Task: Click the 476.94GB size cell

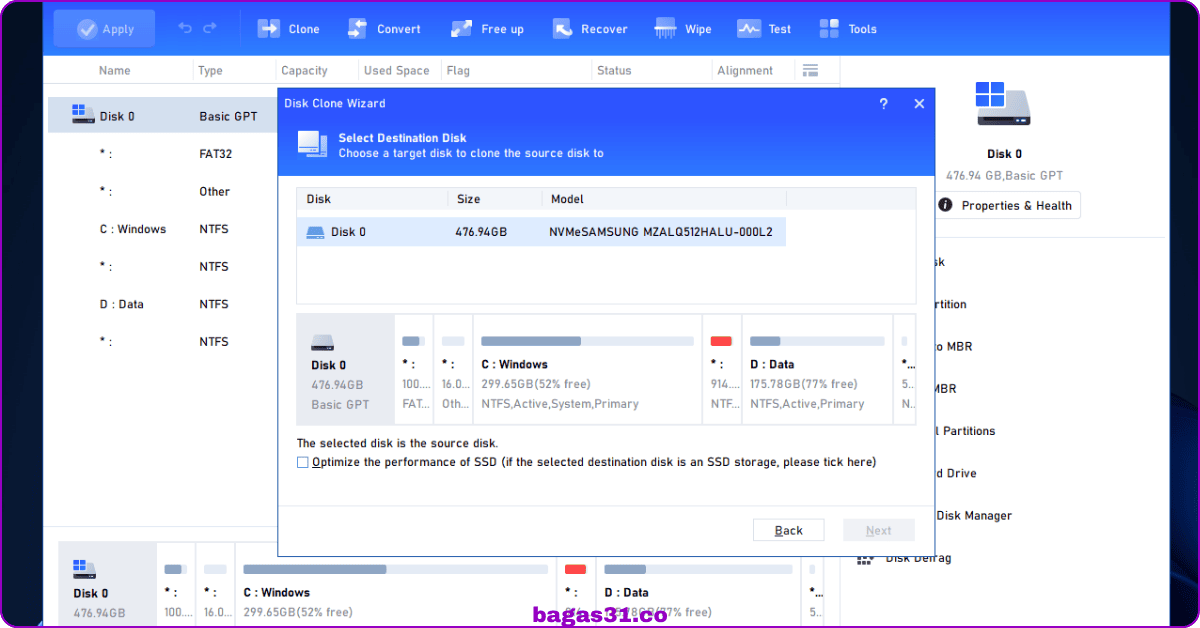Action: [481, 232]
